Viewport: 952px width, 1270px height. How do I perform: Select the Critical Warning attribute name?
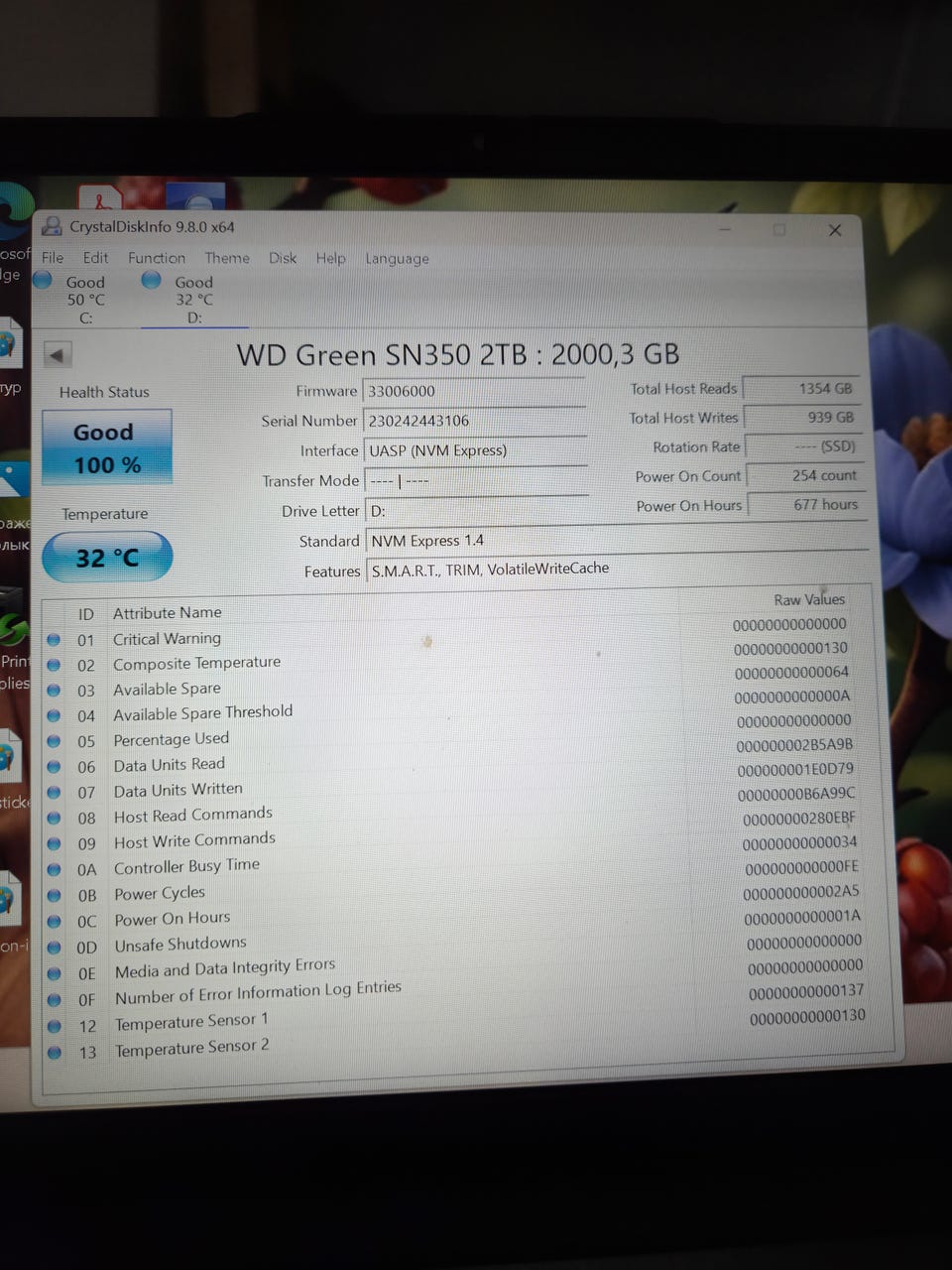click(167, 638)
